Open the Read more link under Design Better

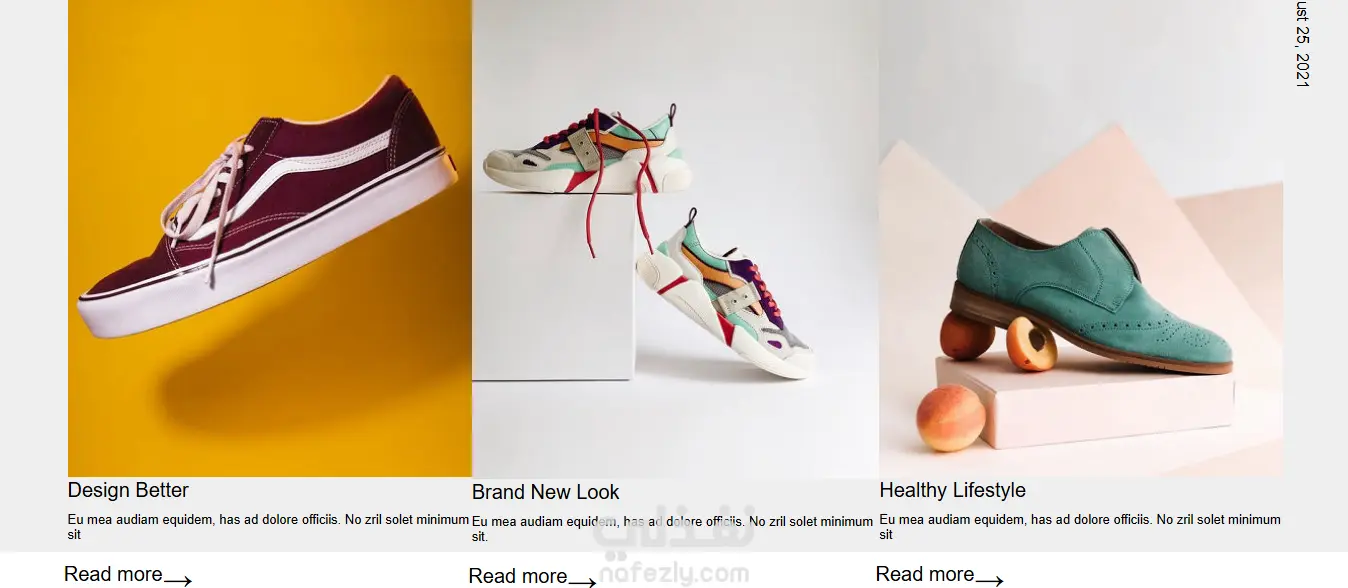pos(113,574)
